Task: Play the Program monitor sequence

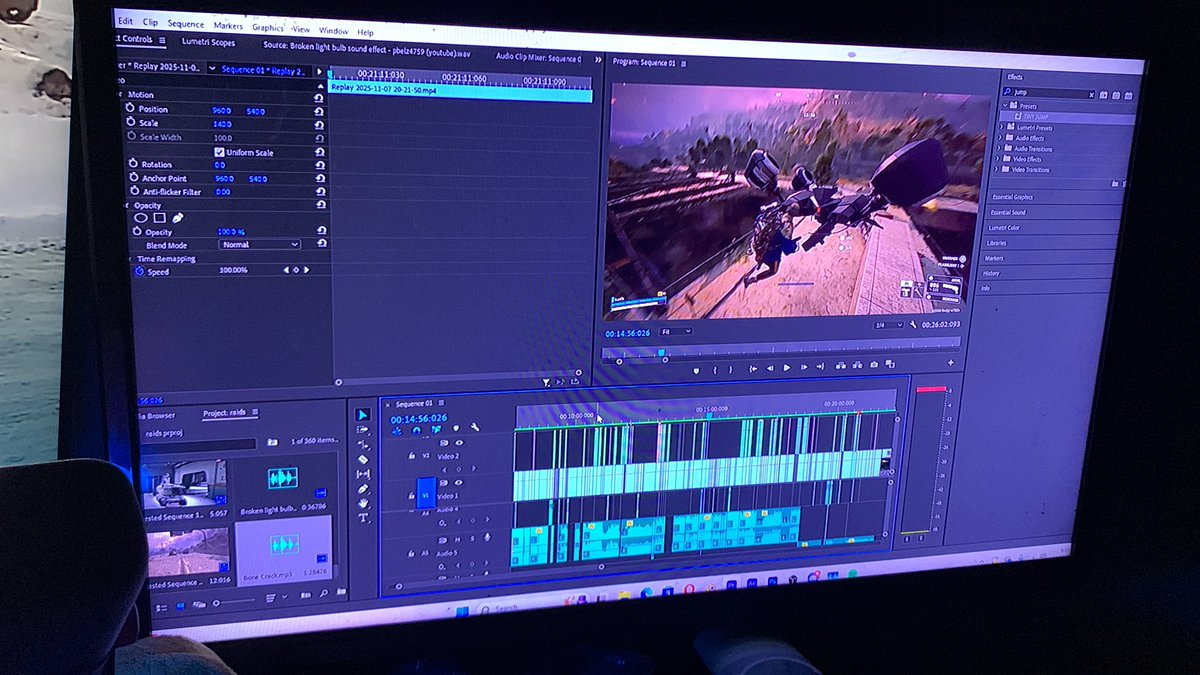Action: coord(786,368)
